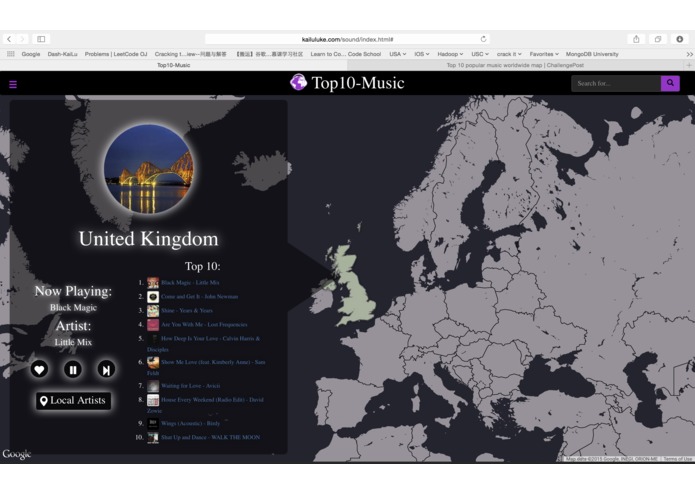Viewport: 695px width, 494px height.
Task: Open the top sites grid icon
Action: [x=11, y=54]
